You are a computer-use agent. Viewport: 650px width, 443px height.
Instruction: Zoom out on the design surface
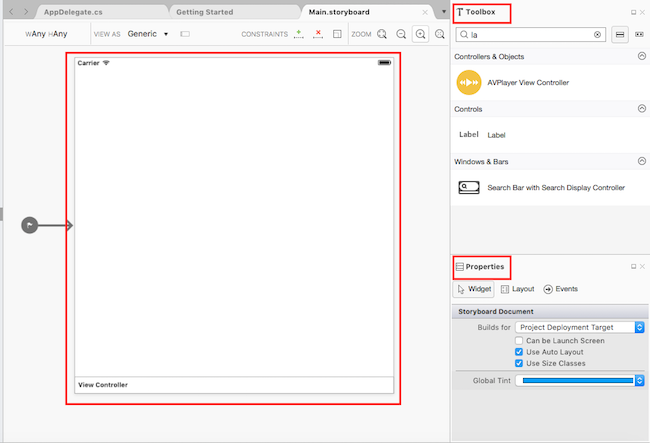(x=401, y=34)
